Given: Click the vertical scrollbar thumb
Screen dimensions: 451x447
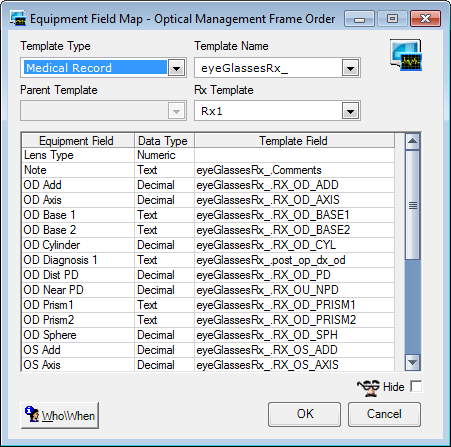Looking at the screenshot, I should (x=412, y=205).
